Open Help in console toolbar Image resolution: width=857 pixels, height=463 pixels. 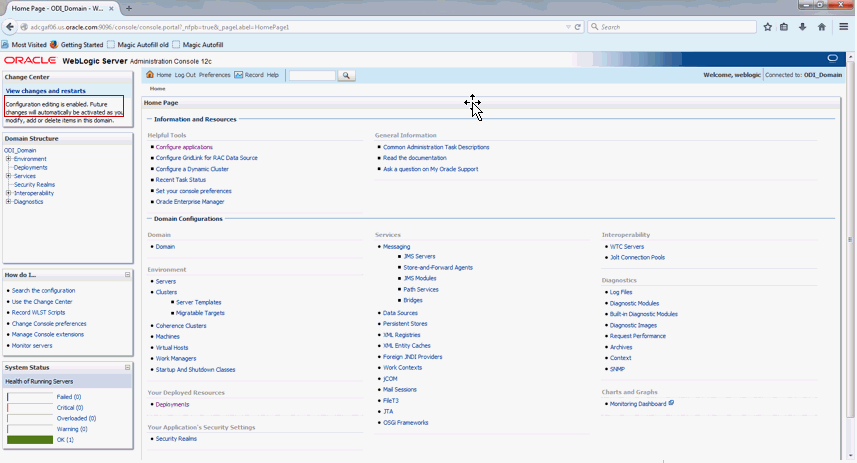click(x=273, y=75)
